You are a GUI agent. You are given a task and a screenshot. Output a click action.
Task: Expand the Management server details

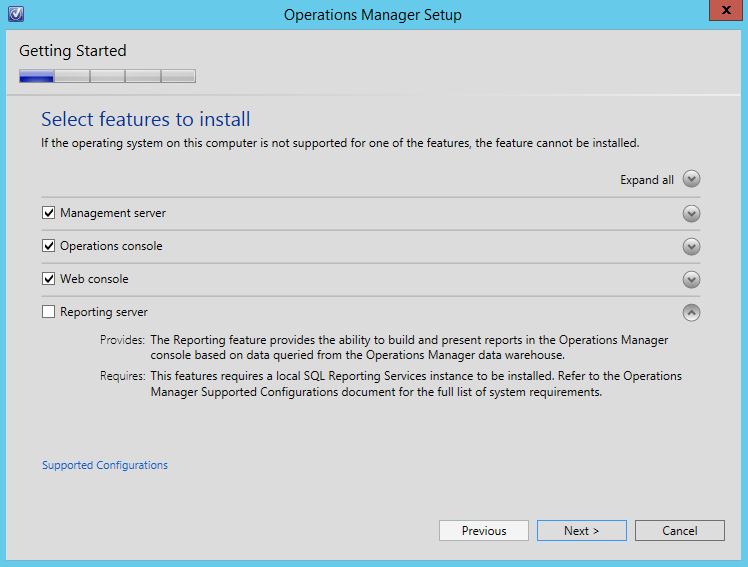tap(691, 213)
